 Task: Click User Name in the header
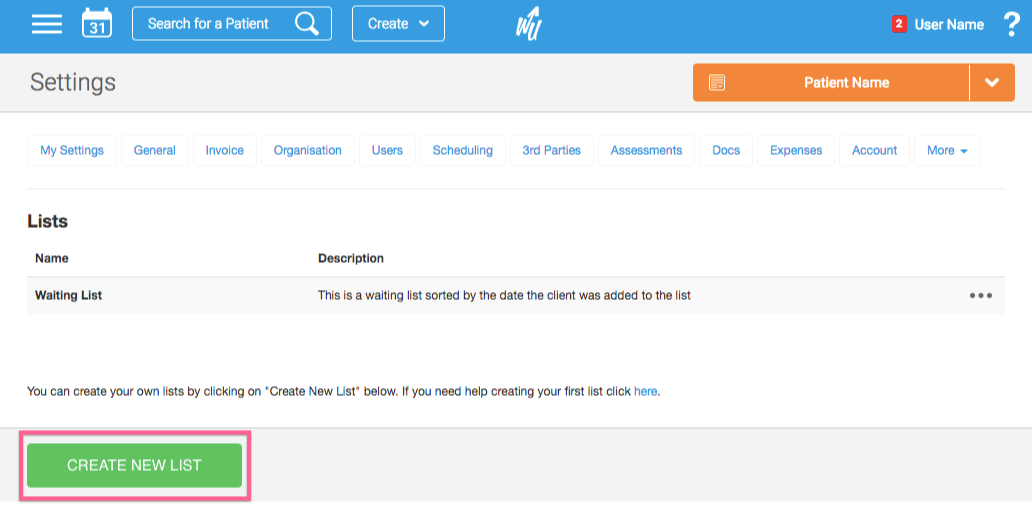(x=949, y=24)
